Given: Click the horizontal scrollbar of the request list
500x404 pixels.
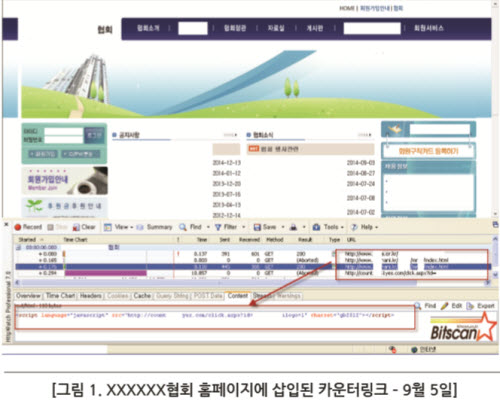Looking at the screenshot, I should click(x=253, y=283).
